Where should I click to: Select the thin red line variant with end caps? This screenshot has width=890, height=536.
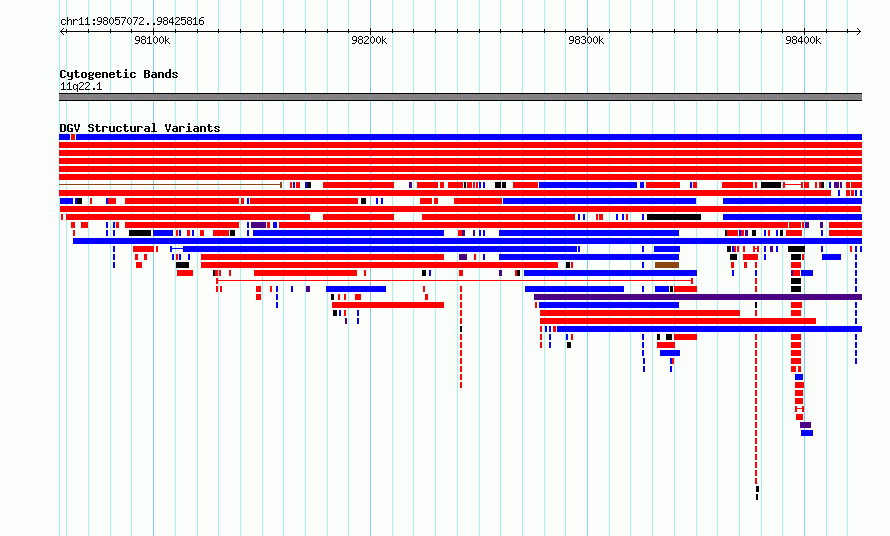tap(455, 280)
